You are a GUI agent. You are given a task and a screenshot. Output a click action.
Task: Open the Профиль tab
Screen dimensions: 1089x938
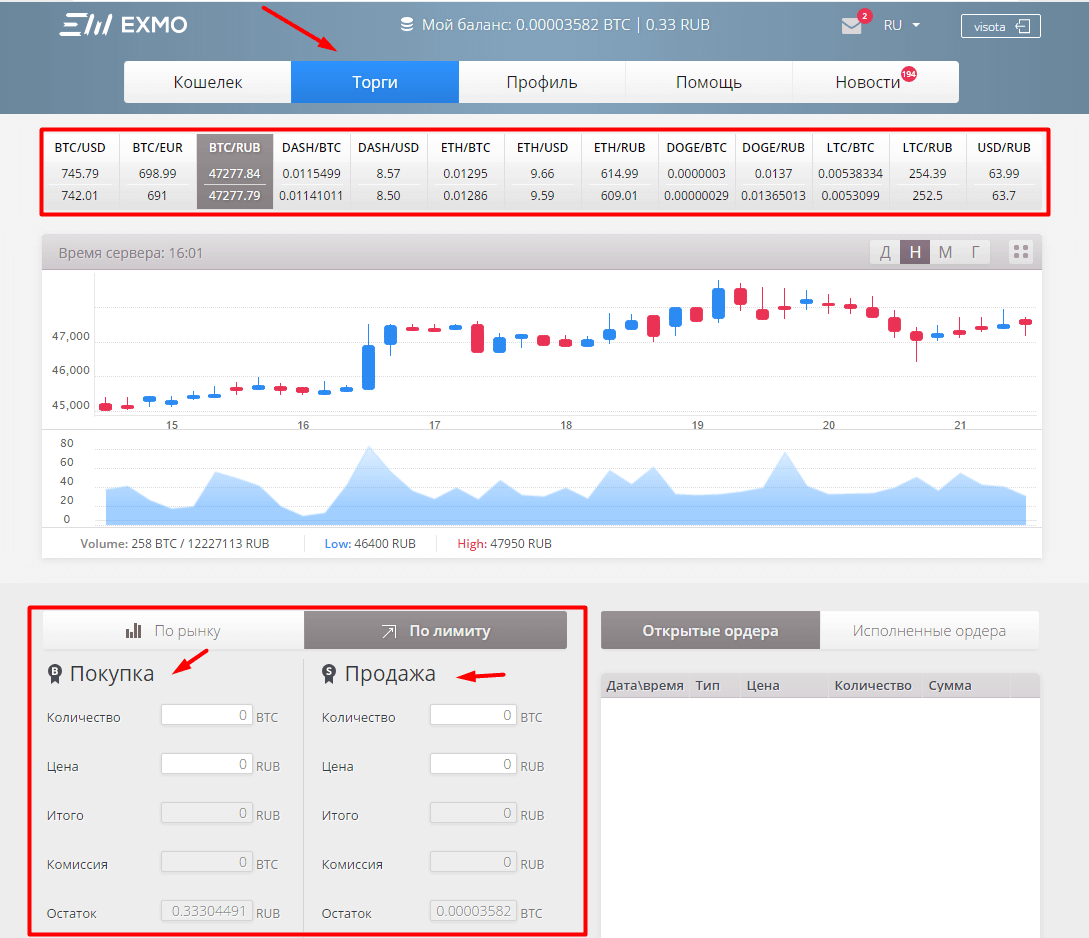click(x=542, y=82)
